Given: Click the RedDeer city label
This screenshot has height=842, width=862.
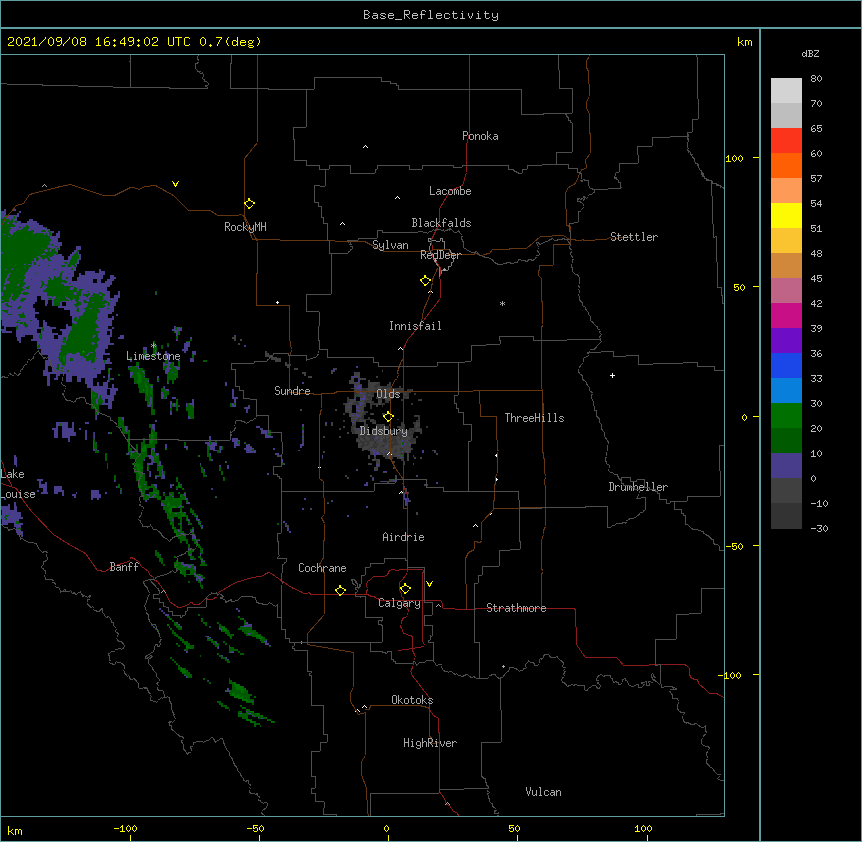Looking at the screenshot, I should tap(440, 255).
